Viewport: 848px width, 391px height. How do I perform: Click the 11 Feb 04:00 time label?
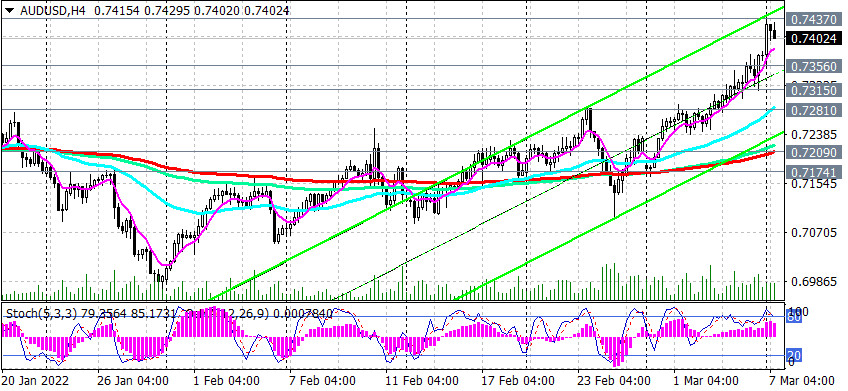pos(422,381)
